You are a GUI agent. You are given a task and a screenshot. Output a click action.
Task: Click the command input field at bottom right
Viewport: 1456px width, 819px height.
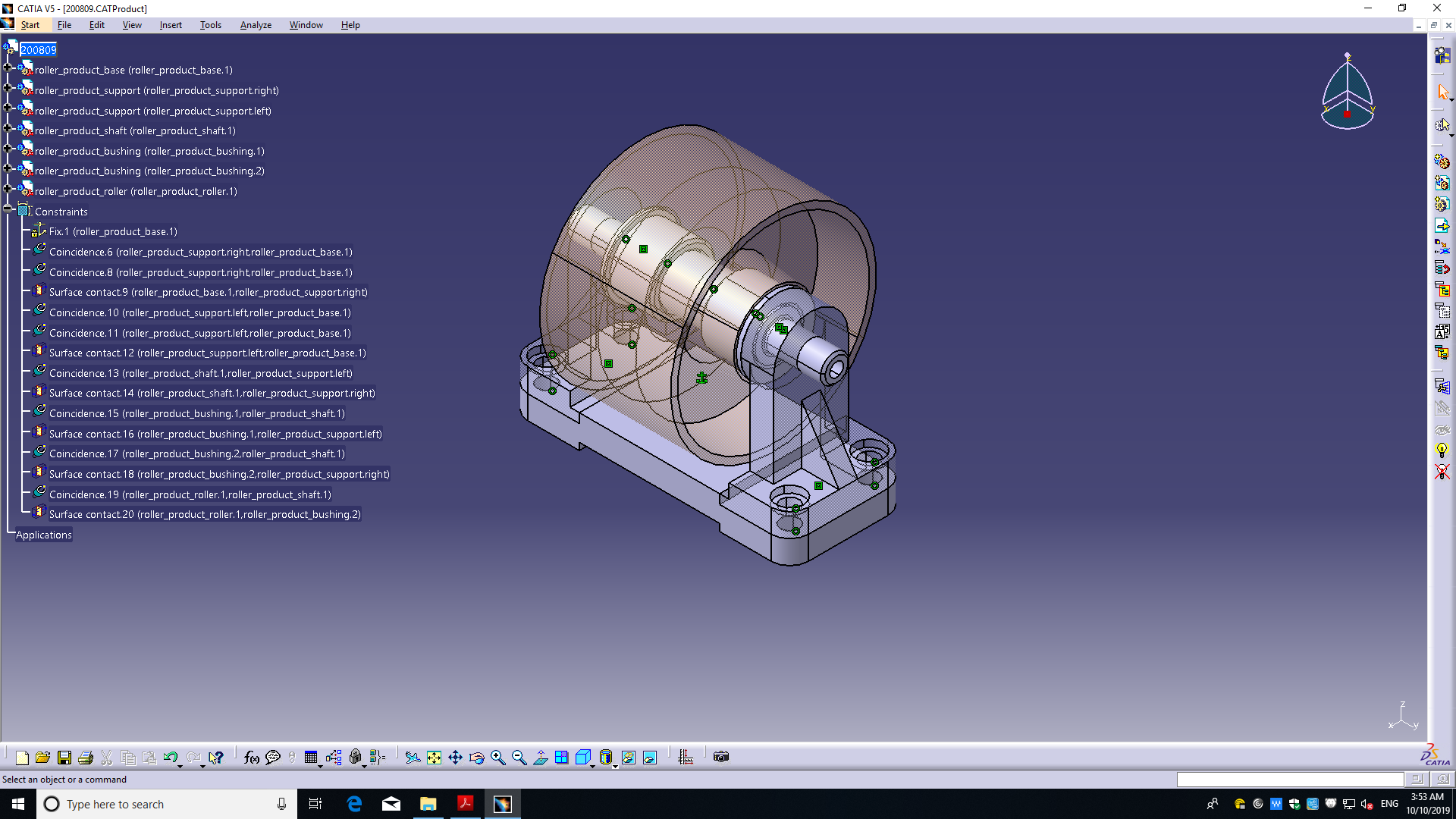[1289, 780]
